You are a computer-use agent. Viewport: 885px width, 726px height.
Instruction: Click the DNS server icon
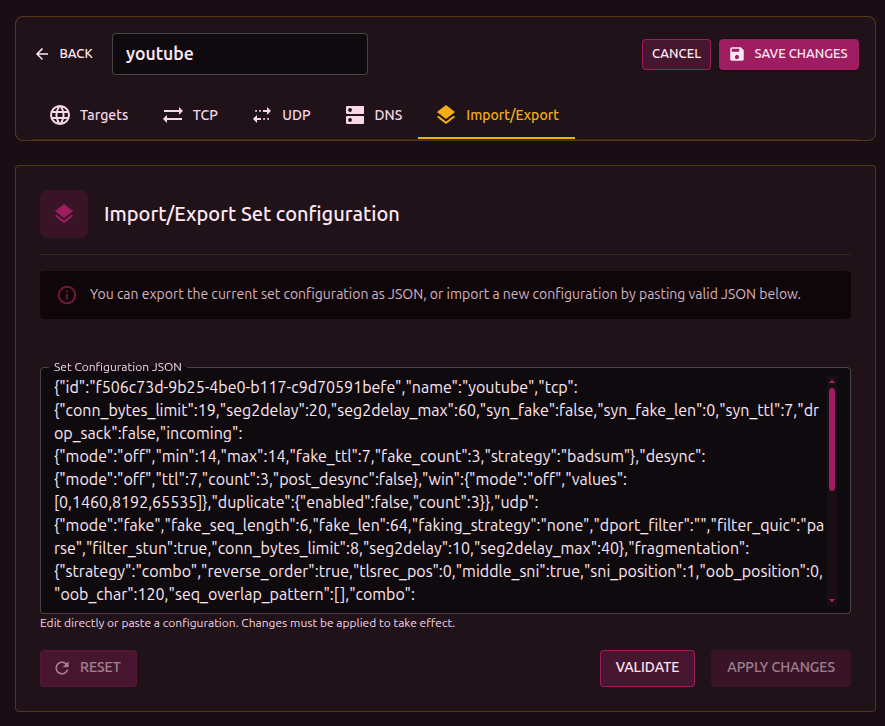coord(355,115)
